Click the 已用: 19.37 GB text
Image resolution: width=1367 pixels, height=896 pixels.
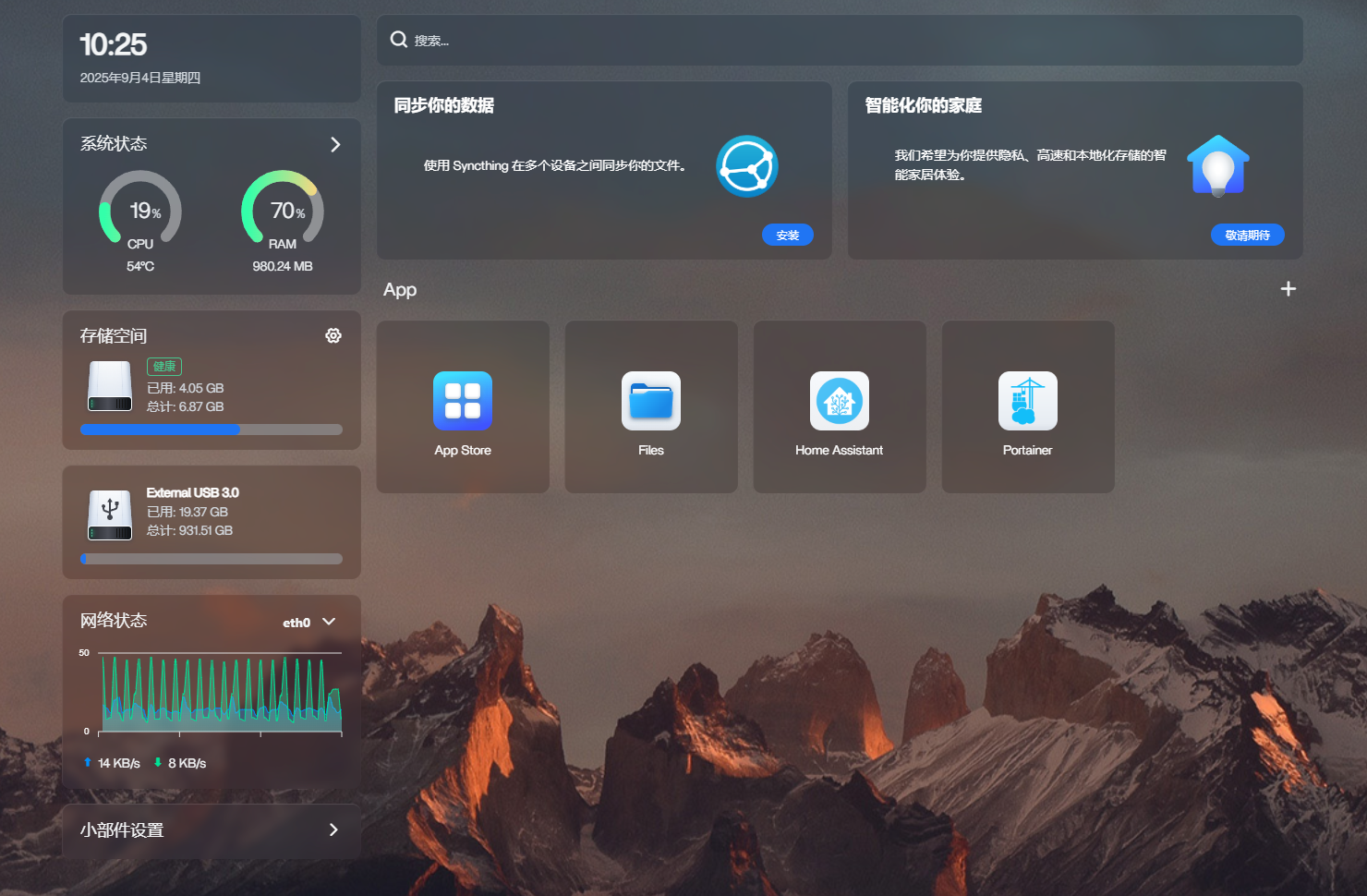pos(188,512)
